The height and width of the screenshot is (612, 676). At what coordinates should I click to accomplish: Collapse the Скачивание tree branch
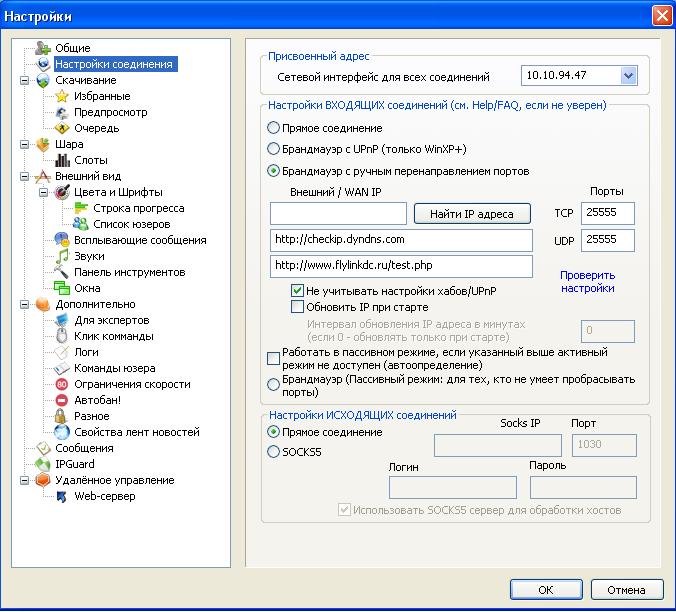(x=25, y=80)
